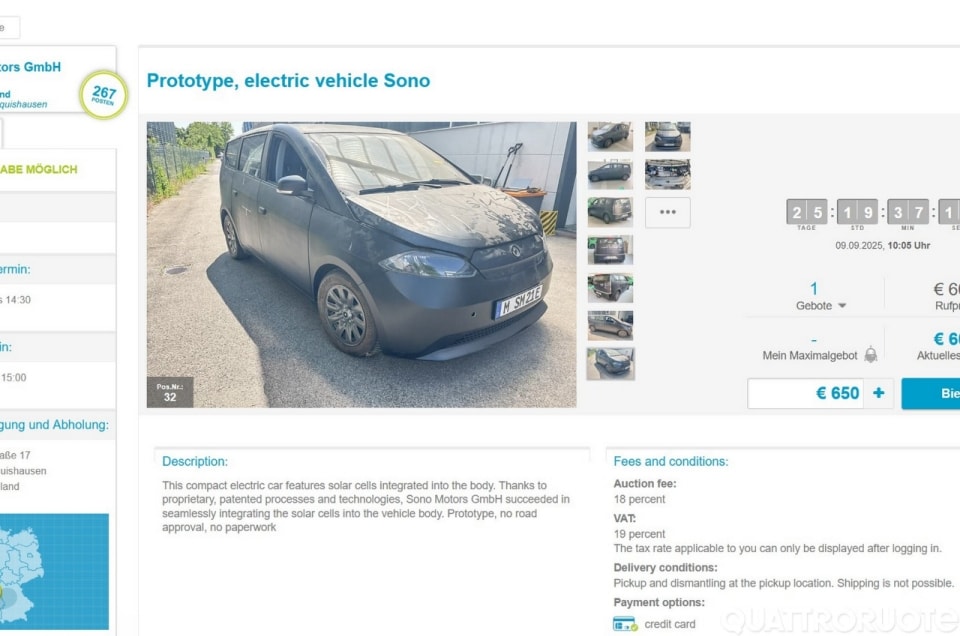View the side-profile car thumbnail
This screenshot has height=636, width=960.
coord(610,174)
